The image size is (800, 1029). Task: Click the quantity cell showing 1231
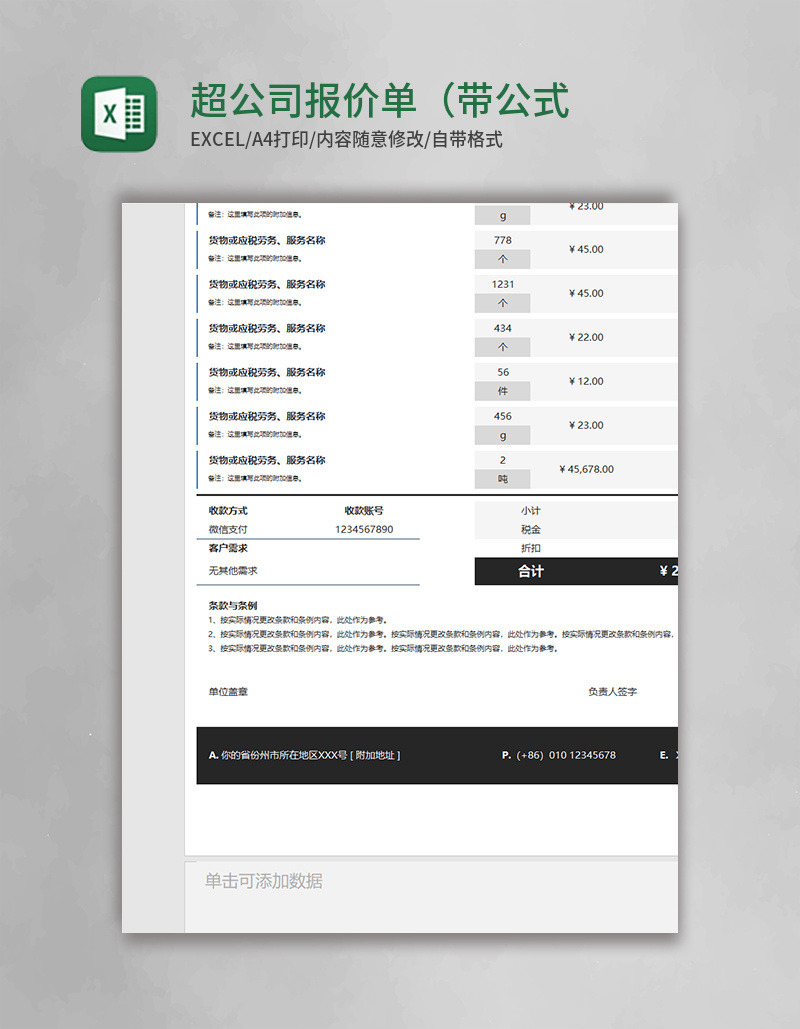coord(503,284)
